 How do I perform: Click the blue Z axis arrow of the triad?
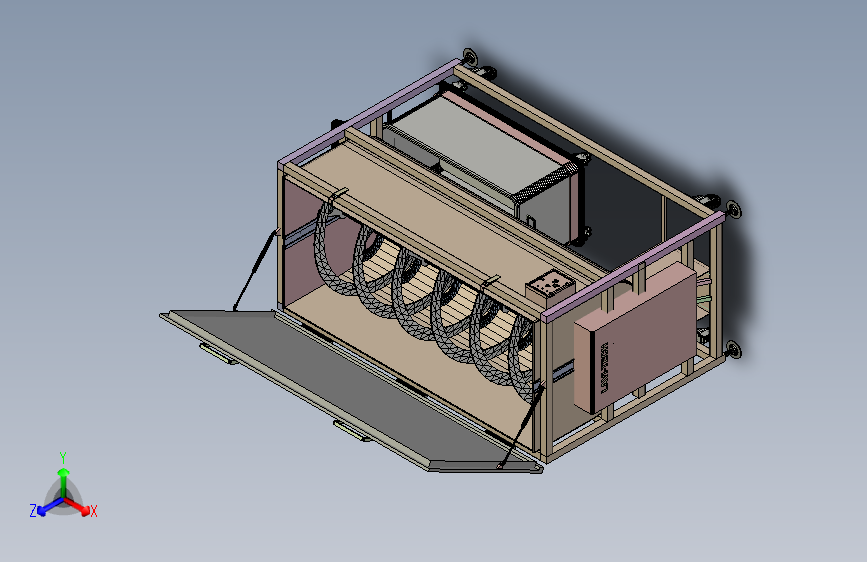click(51, 506)
